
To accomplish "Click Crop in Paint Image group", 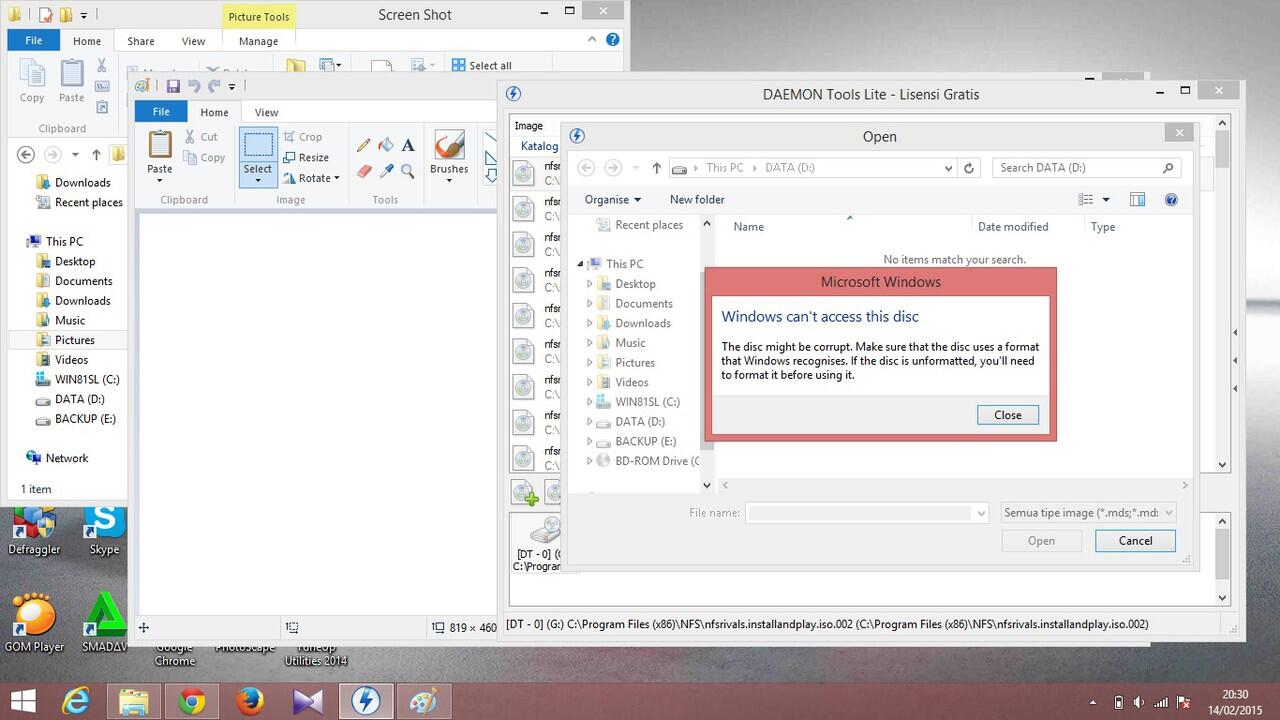I will (x=303, y=137).
